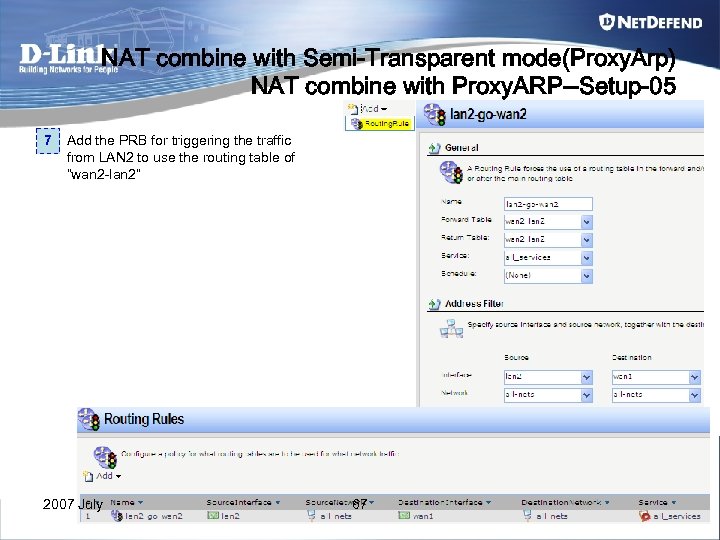
Task: Click the RoutingRule menu icon
Action: 356,124
